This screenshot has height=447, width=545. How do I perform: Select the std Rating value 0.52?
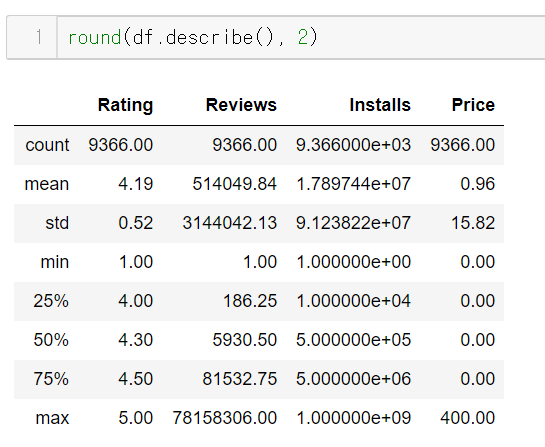(x=136, y=223)
